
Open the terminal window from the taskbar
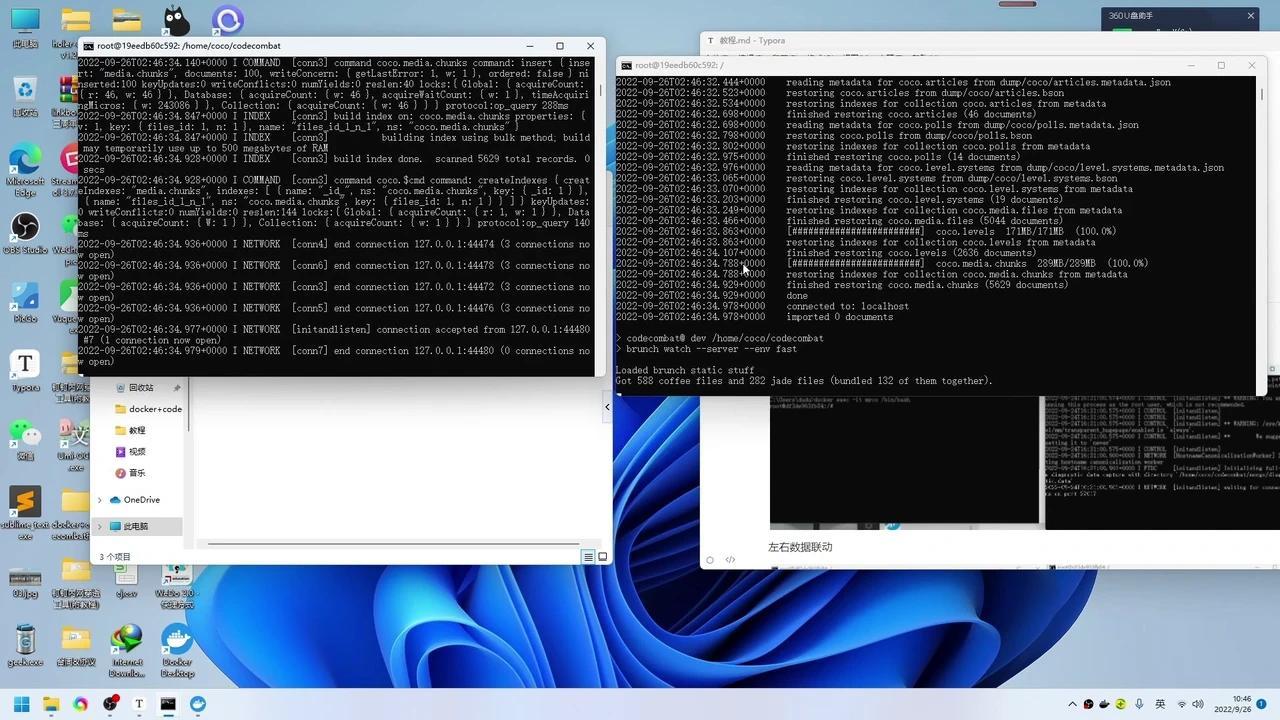pos(167,705)
